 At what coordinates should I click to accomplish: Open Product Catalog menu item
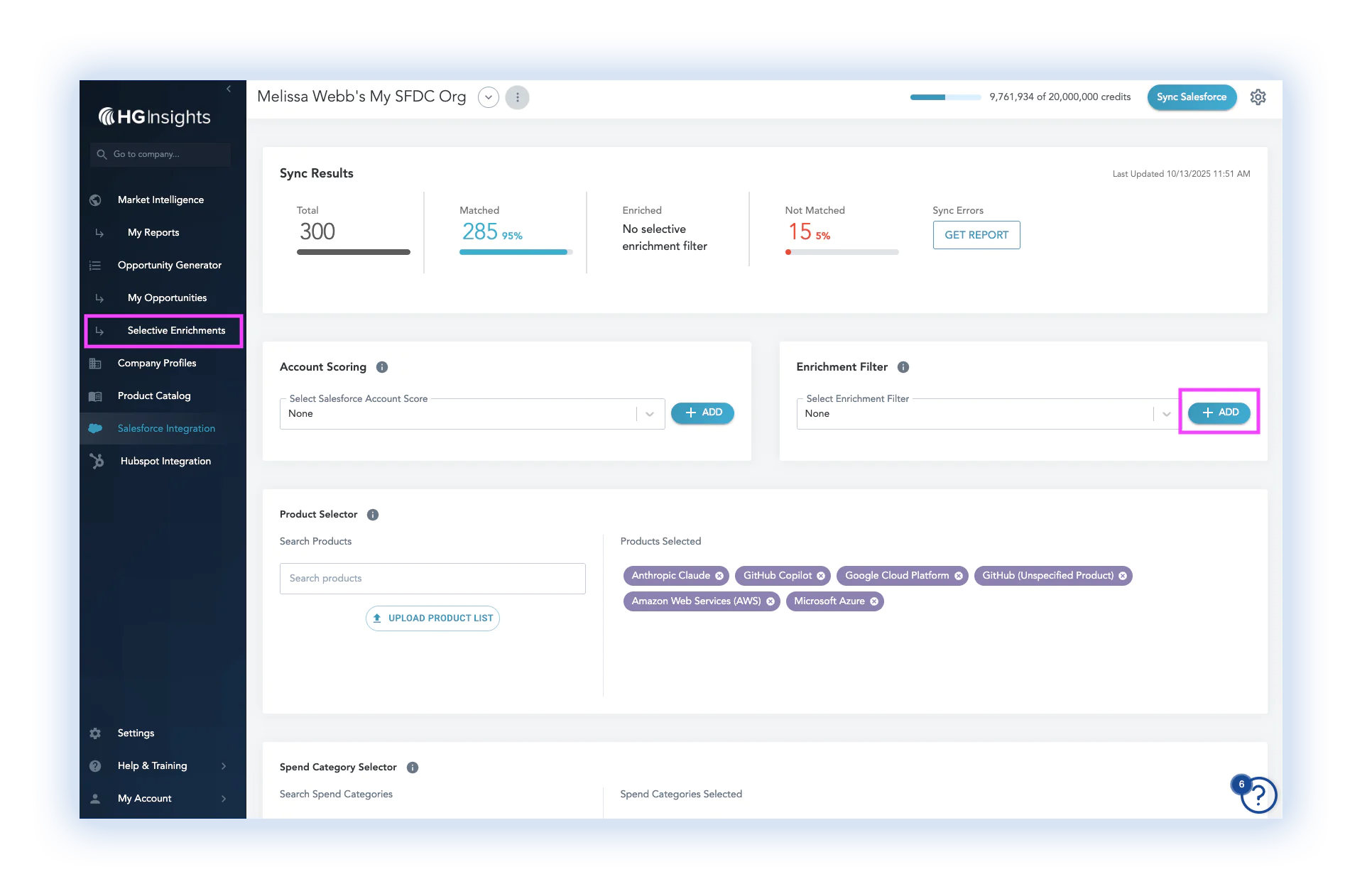pyautogui.click(x=154, y=396)
